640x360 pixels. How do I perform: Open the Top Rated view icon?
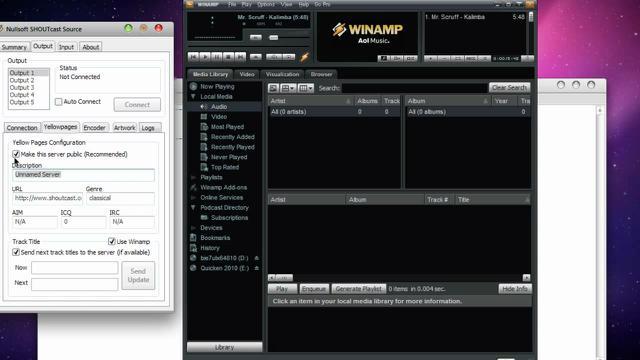(x=204, y=167)
